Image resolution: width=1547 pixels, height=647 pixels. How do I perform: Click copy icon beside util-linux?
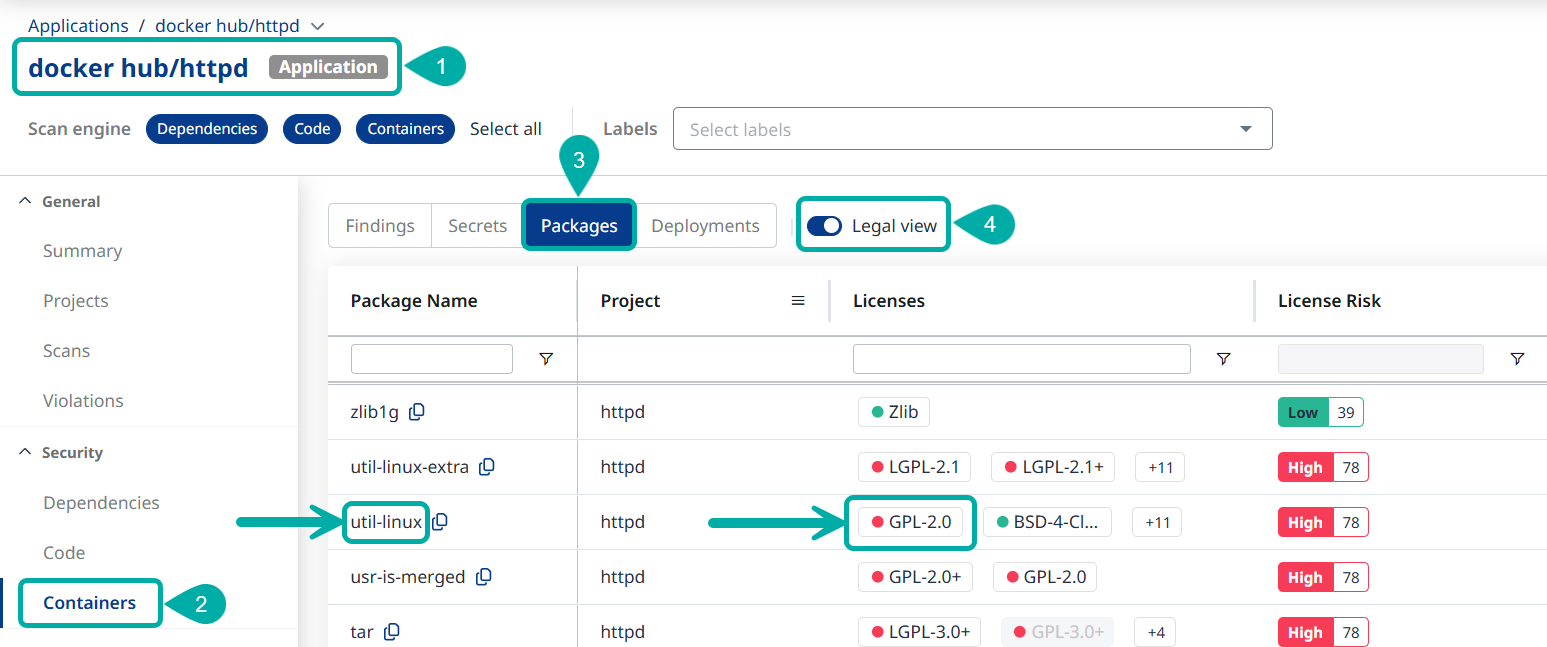440,522
